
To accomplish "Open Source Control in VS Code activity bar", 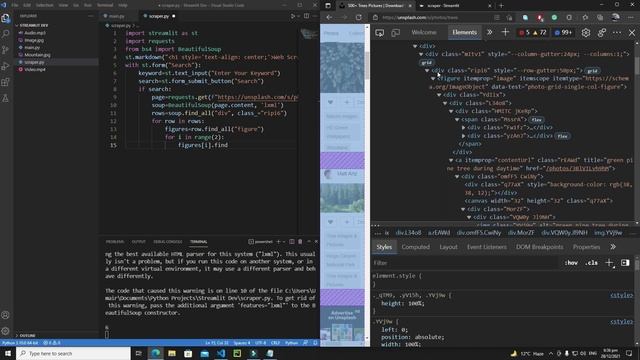I will click(6, 50).
